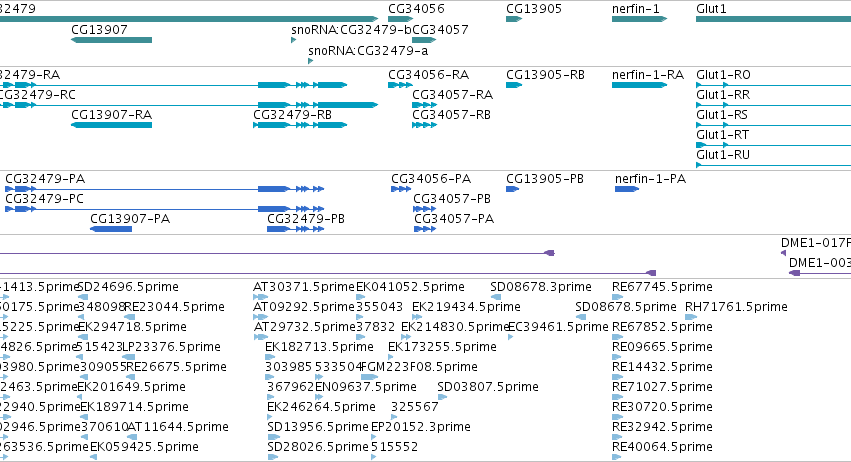Open EST RE09665.5prime
This screenshot has width=851, height=462.
pos(662,347)
